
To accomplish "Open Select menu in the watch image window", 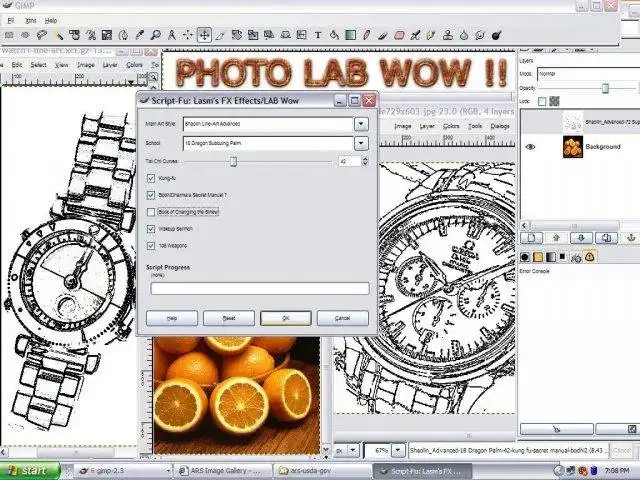I will (38, 64).
